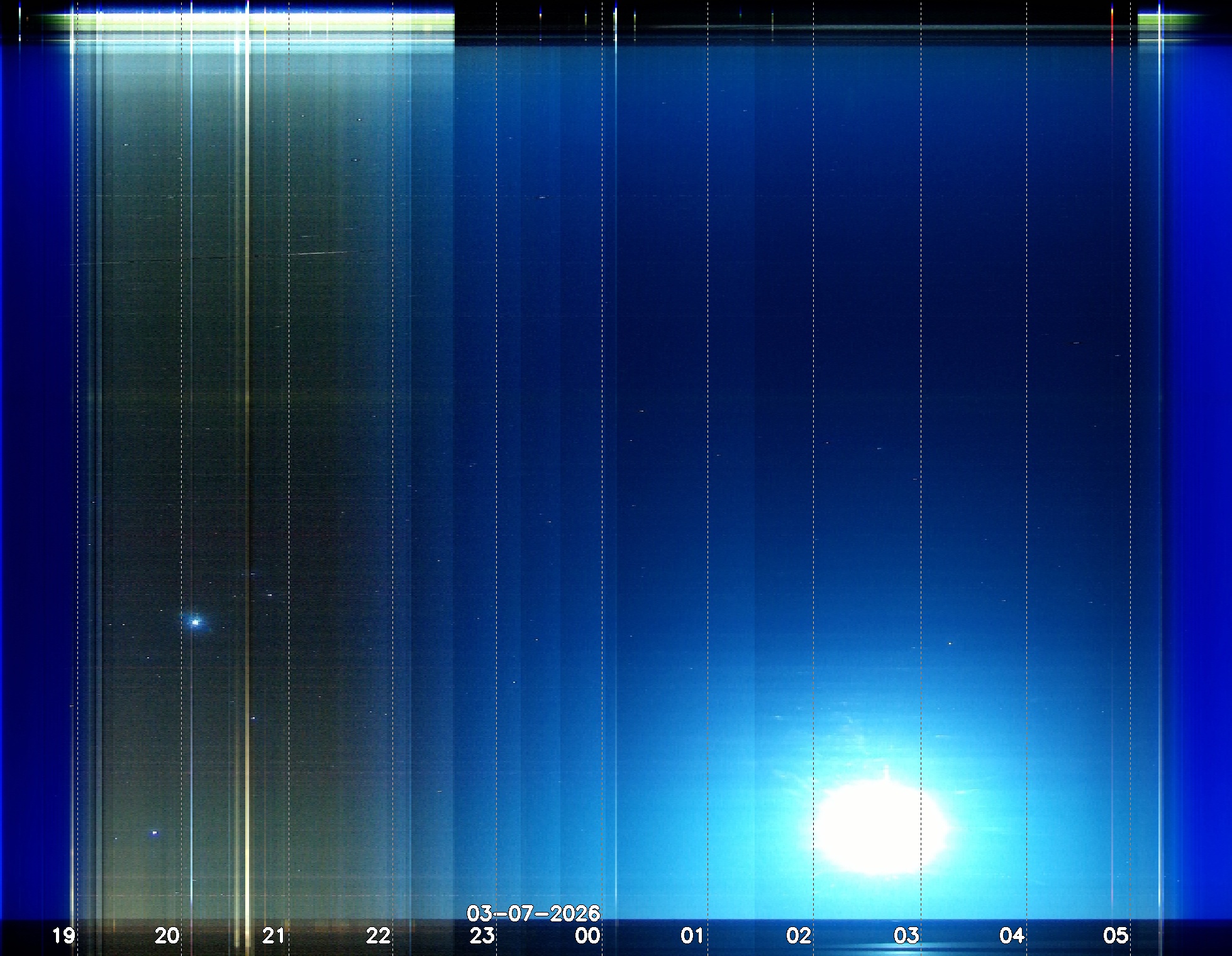Click the midnight 00 hour label

588,936
